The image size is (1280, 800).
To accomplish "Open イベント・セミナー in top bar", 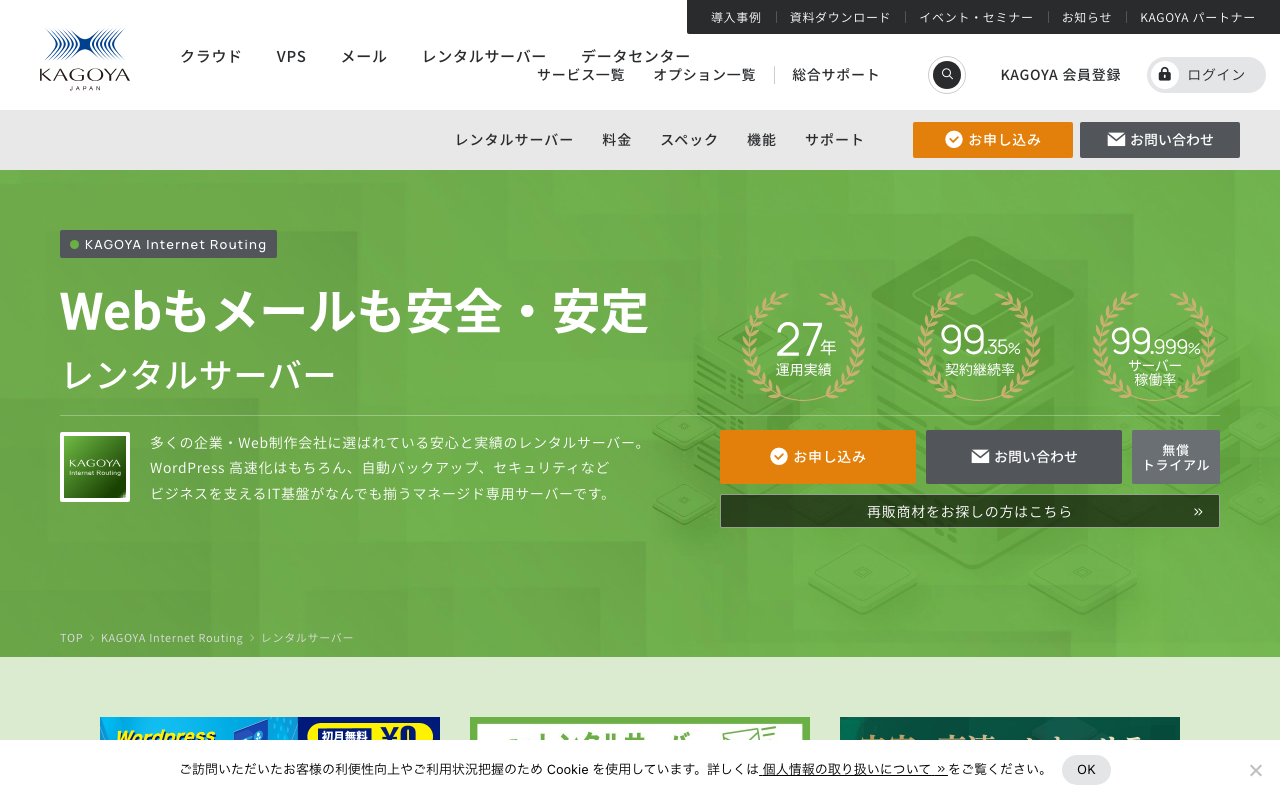I will [x=976, y=17].
